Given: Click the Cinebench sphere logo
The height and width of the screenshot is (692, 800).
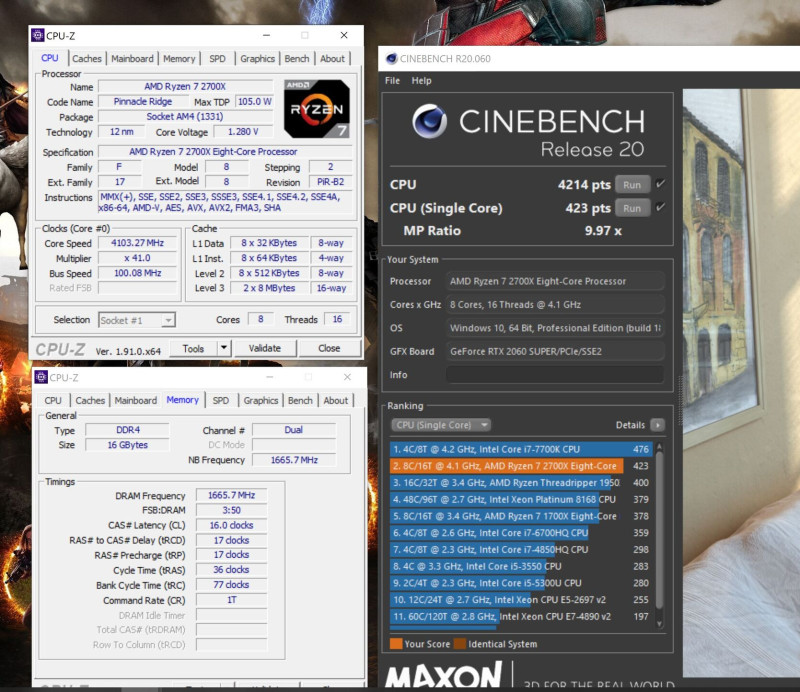Looking at the screenshot, I should 430,121.
